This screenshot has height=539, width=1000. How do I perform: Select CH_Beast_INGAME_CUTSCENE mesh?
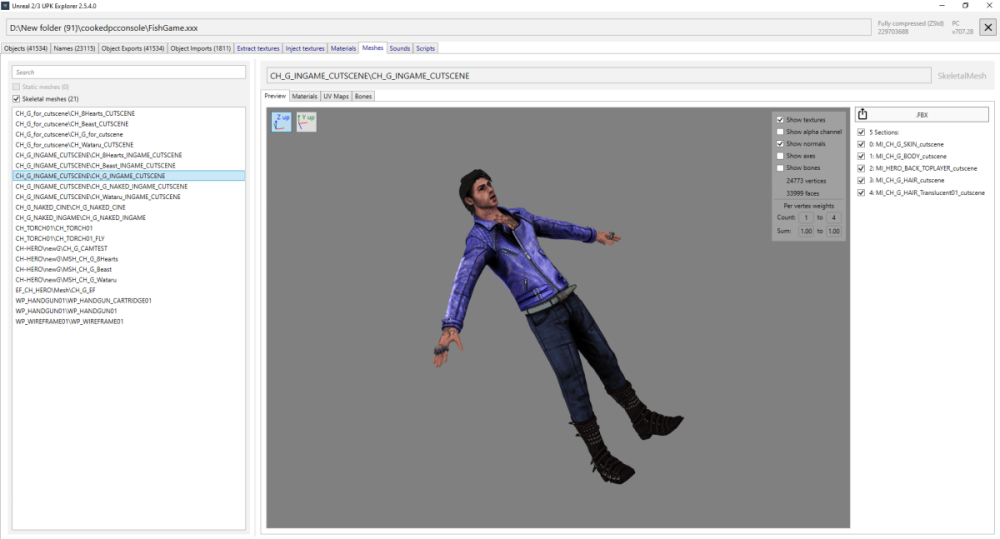(x=128, y=165)
